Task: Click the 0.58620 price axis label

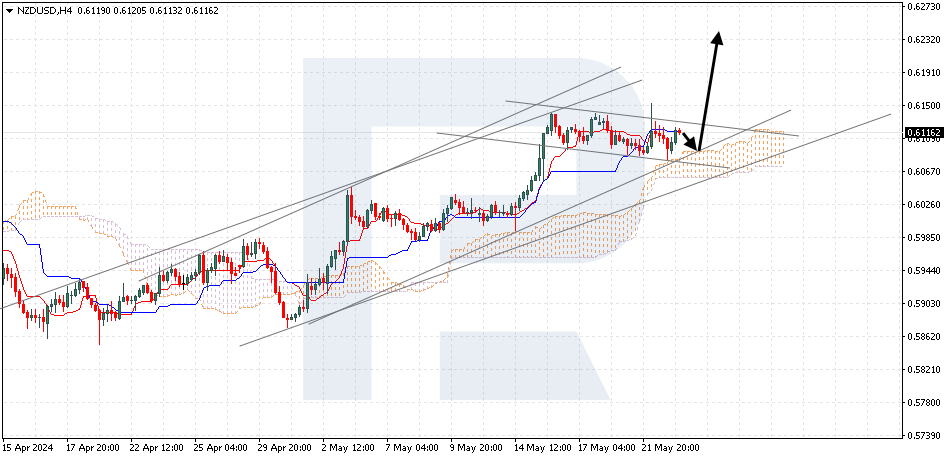Action: (x=925, y=336)
